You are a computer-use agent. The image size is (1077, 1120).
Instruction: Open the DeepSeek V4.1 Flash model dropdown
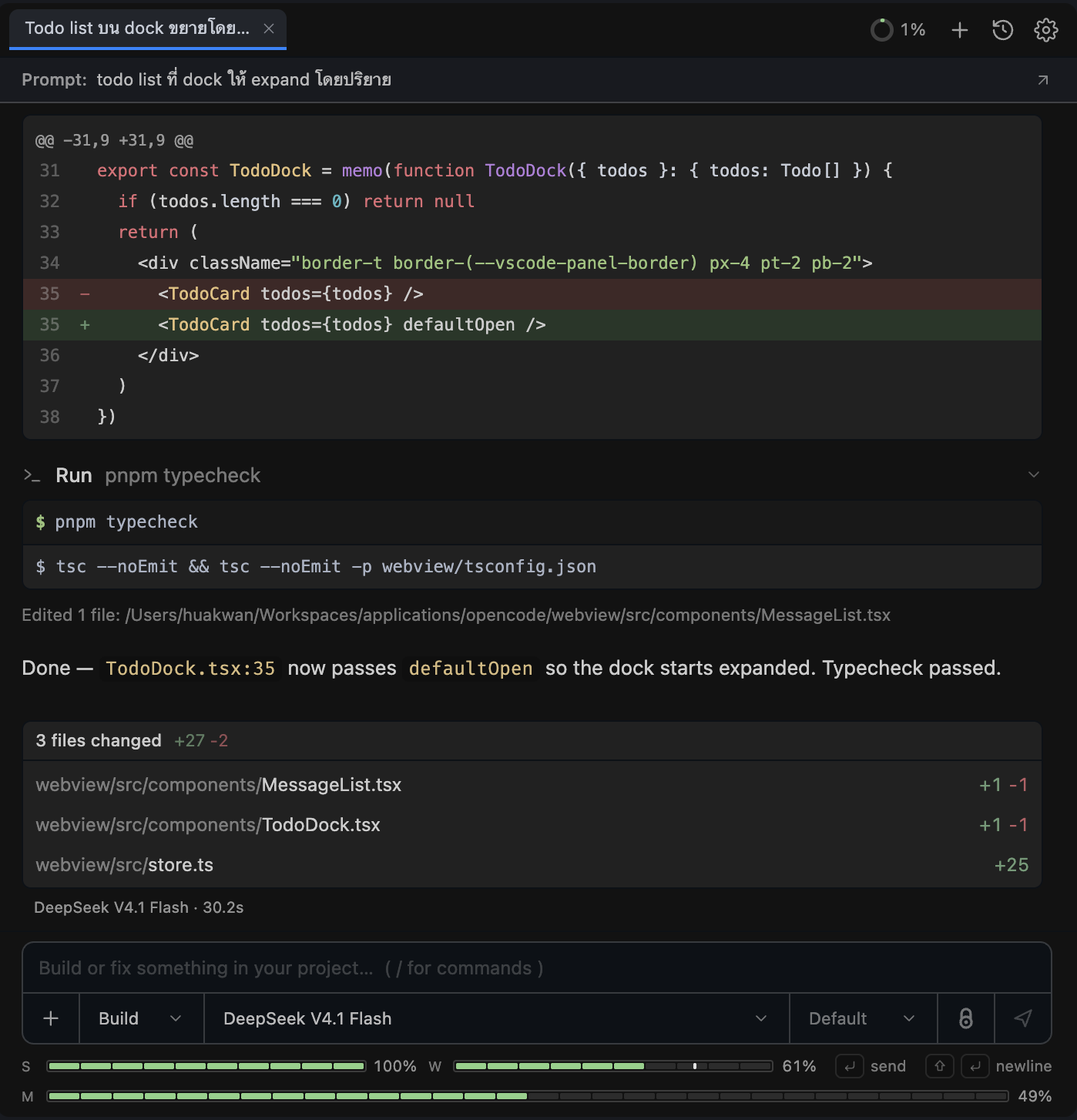497,1018
